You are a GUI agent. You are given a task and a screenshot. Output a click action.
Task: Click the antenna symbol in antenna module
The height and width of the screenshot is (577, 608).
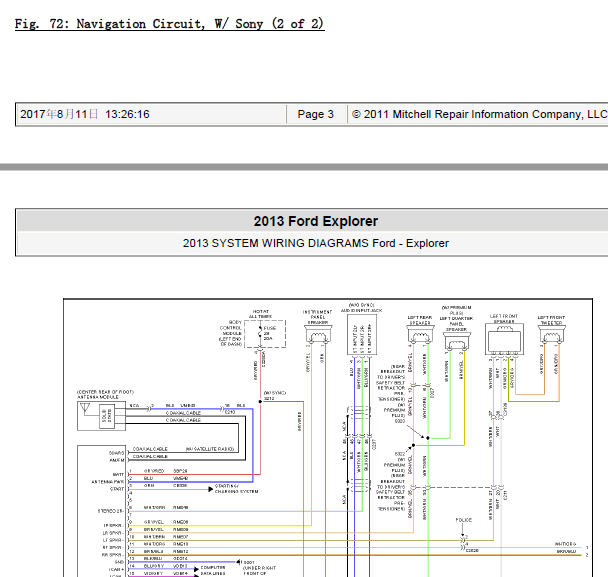pyautogui.click(x=85, y=408)
